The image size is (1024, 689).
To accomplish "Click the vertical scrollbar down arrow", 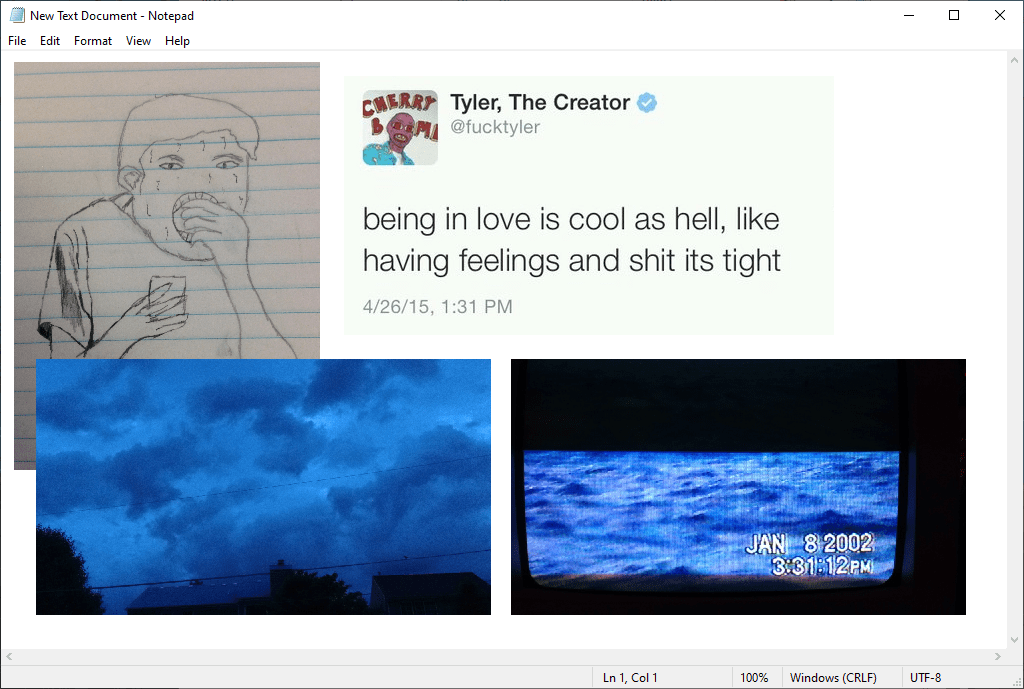I will (x=1014, y=640).
